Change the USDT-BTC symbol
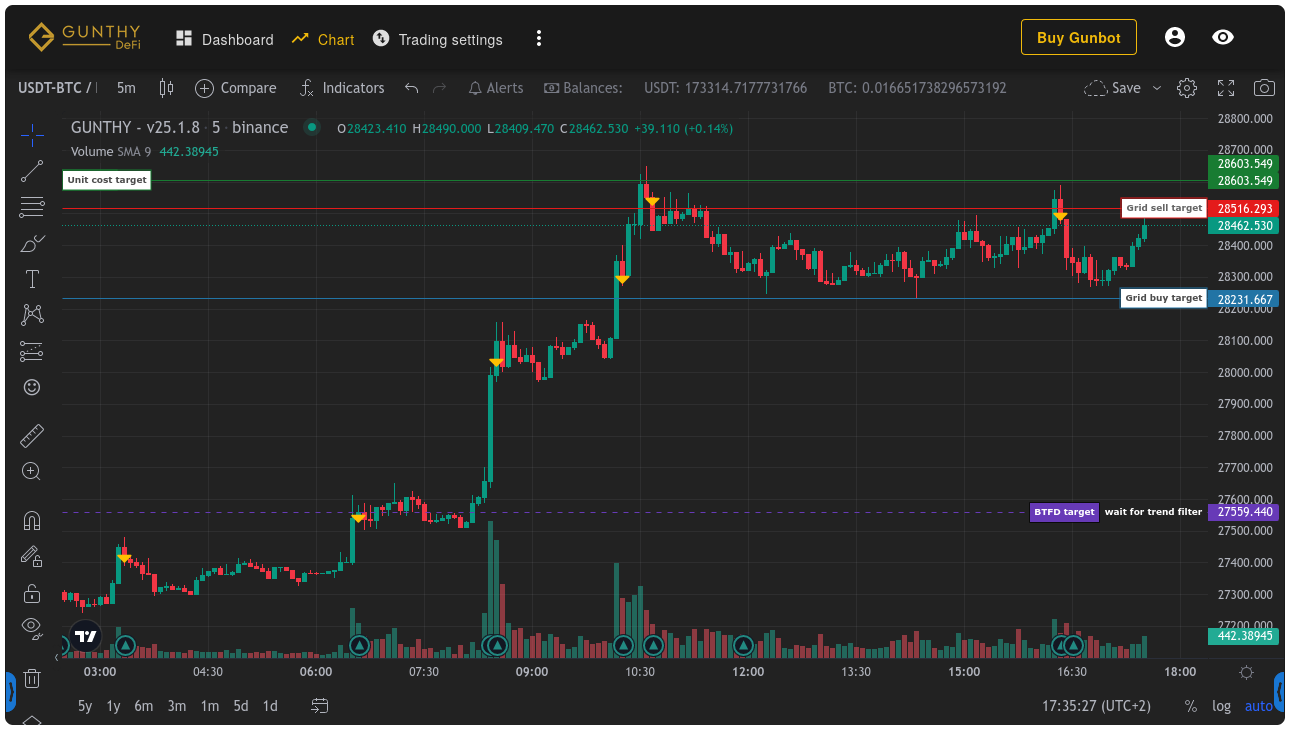 click(x=58, y=88)
